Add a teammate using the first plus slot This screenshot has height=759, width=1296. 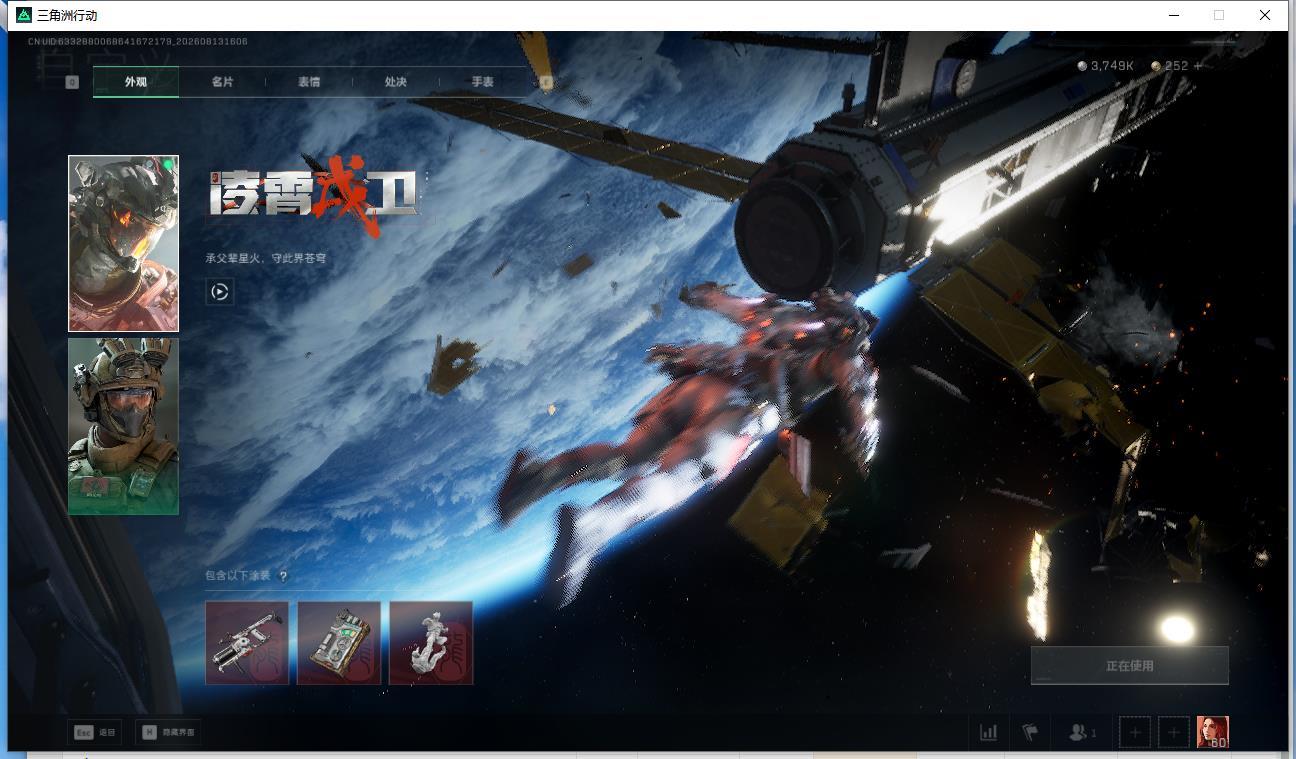1135,733
